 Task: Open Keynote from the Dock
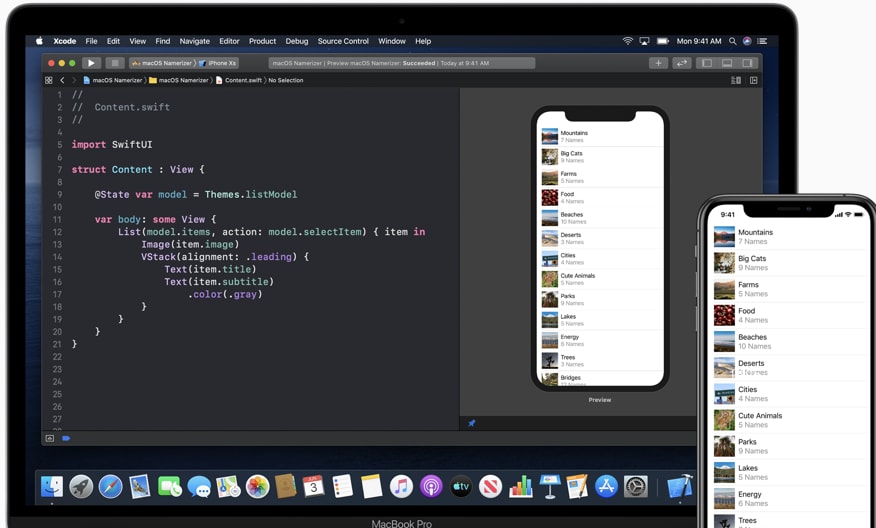(x=550, y=487)
